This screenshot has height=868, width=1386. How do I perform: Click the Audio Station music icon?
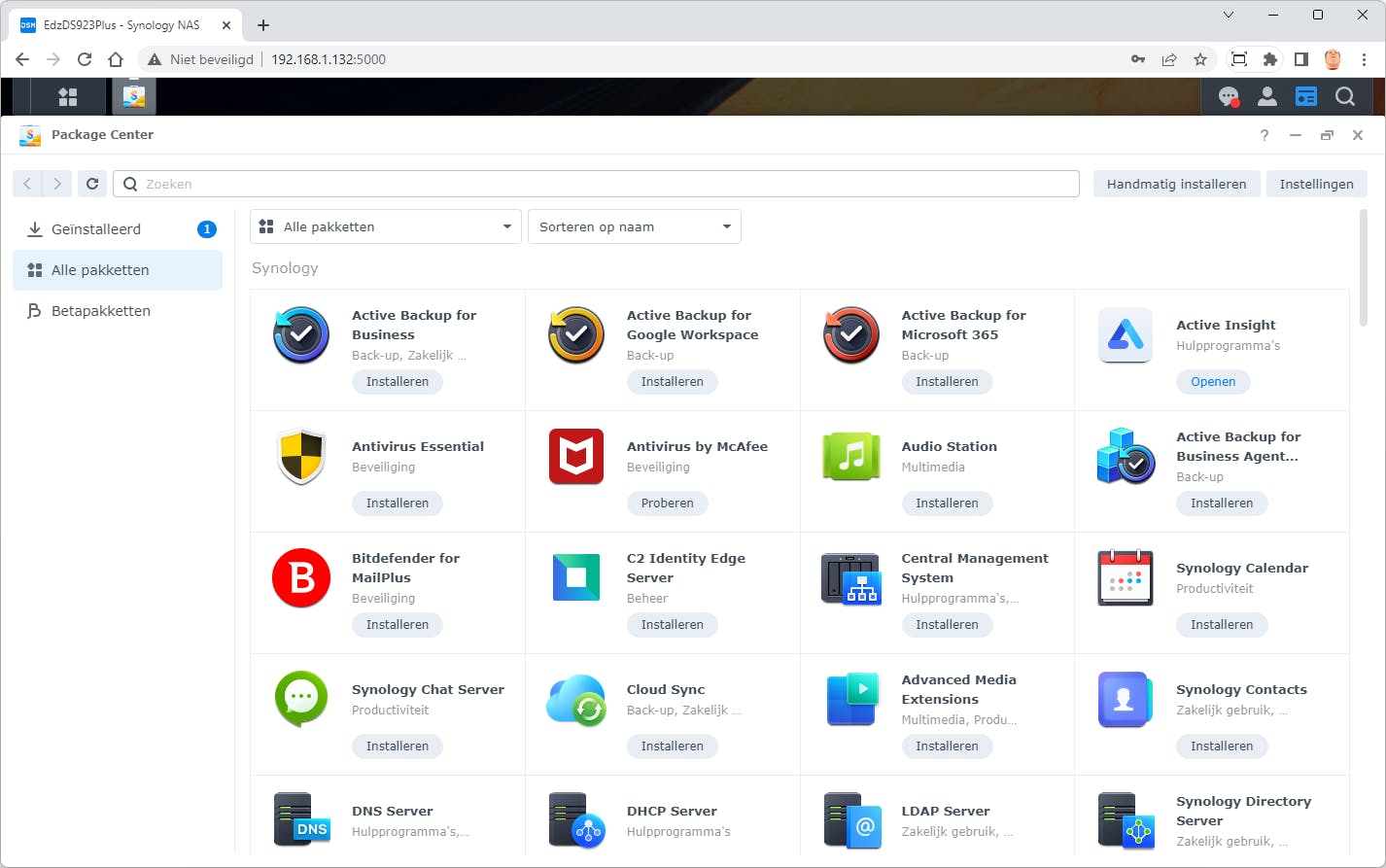pyautogui.click(x=851, y=457)
